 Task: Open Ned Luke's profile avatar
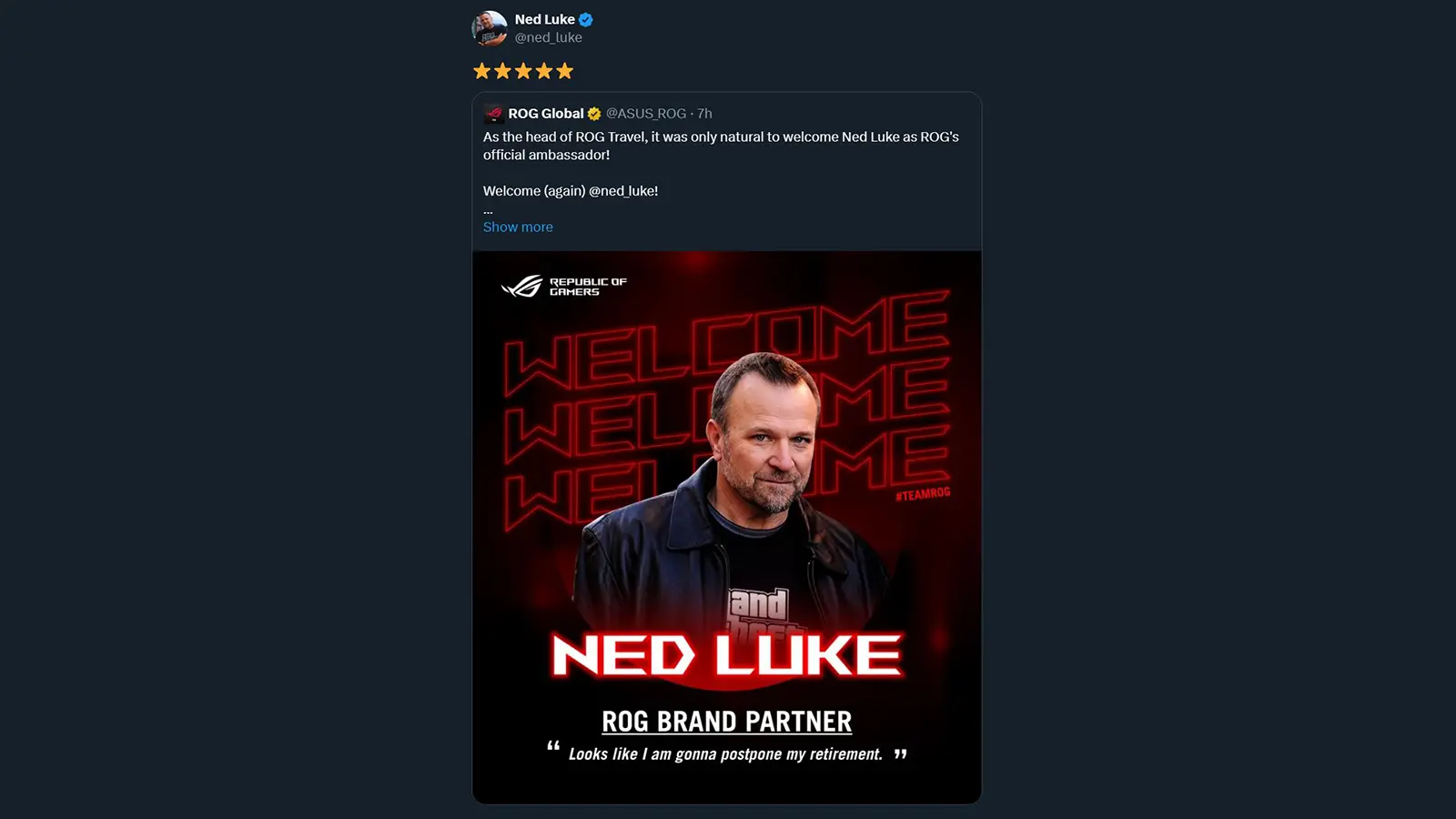[490, 28]
